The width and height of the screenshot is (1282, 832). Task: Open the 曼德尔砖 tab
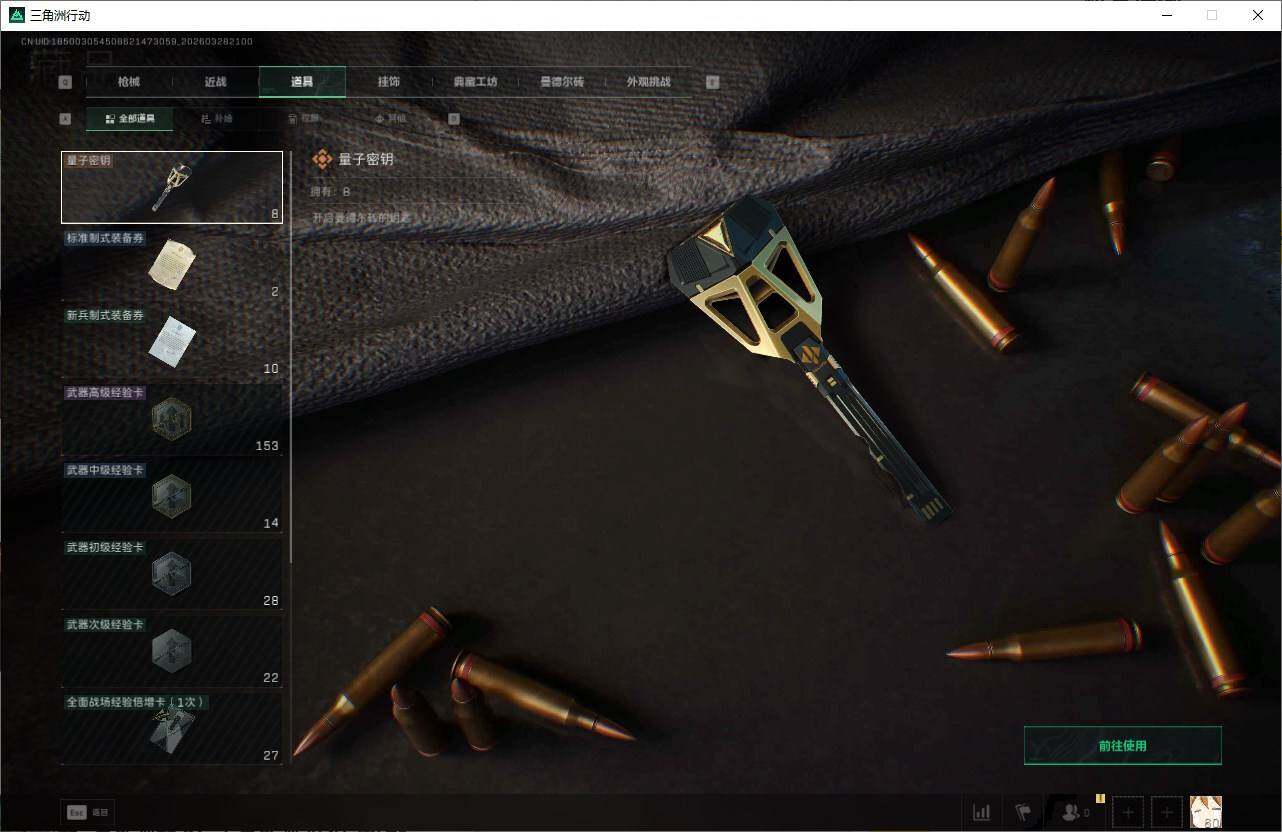coord(561,82)
